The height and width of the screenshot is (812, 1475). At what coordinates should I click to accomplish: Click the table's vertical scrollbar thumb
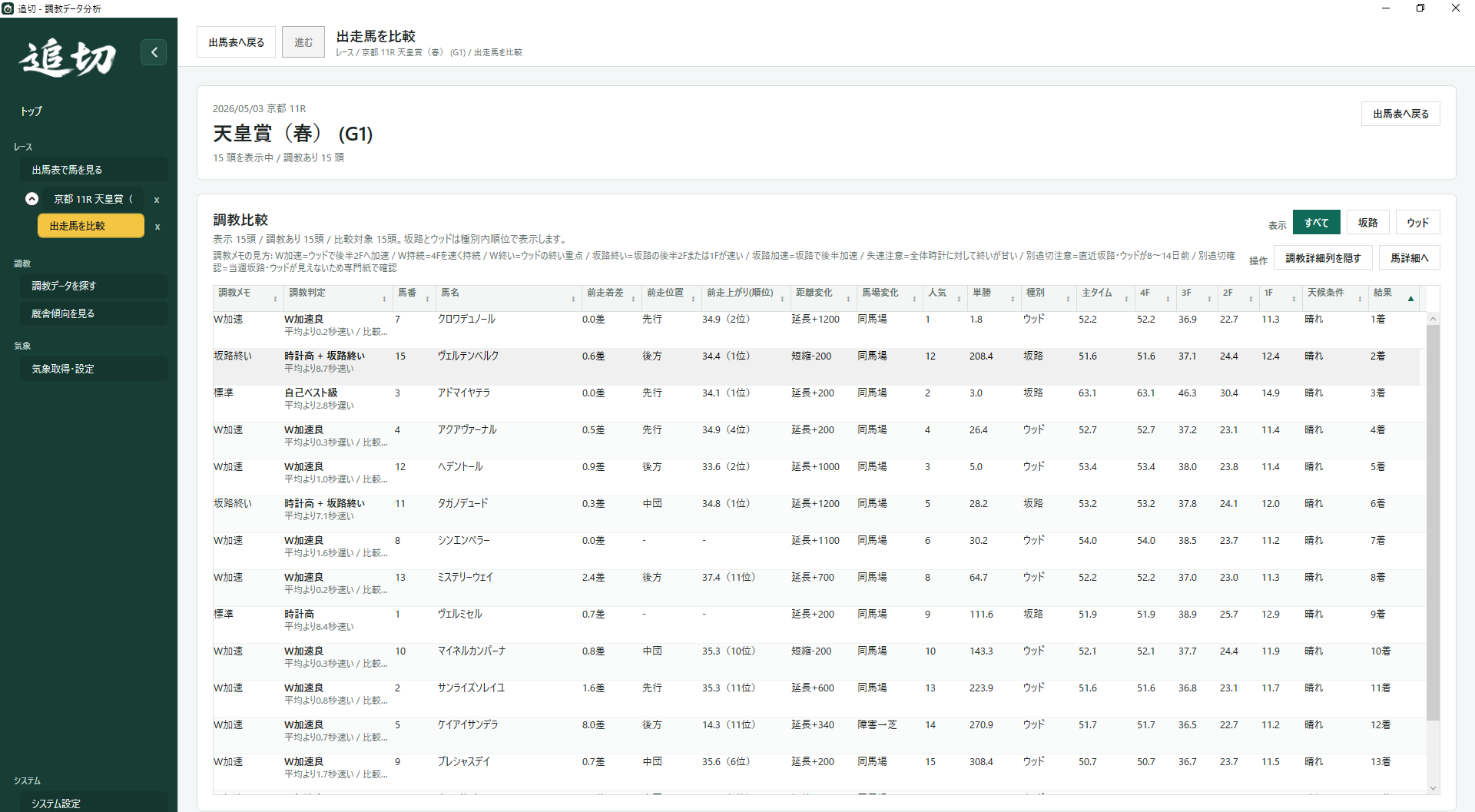point(1433,522)
